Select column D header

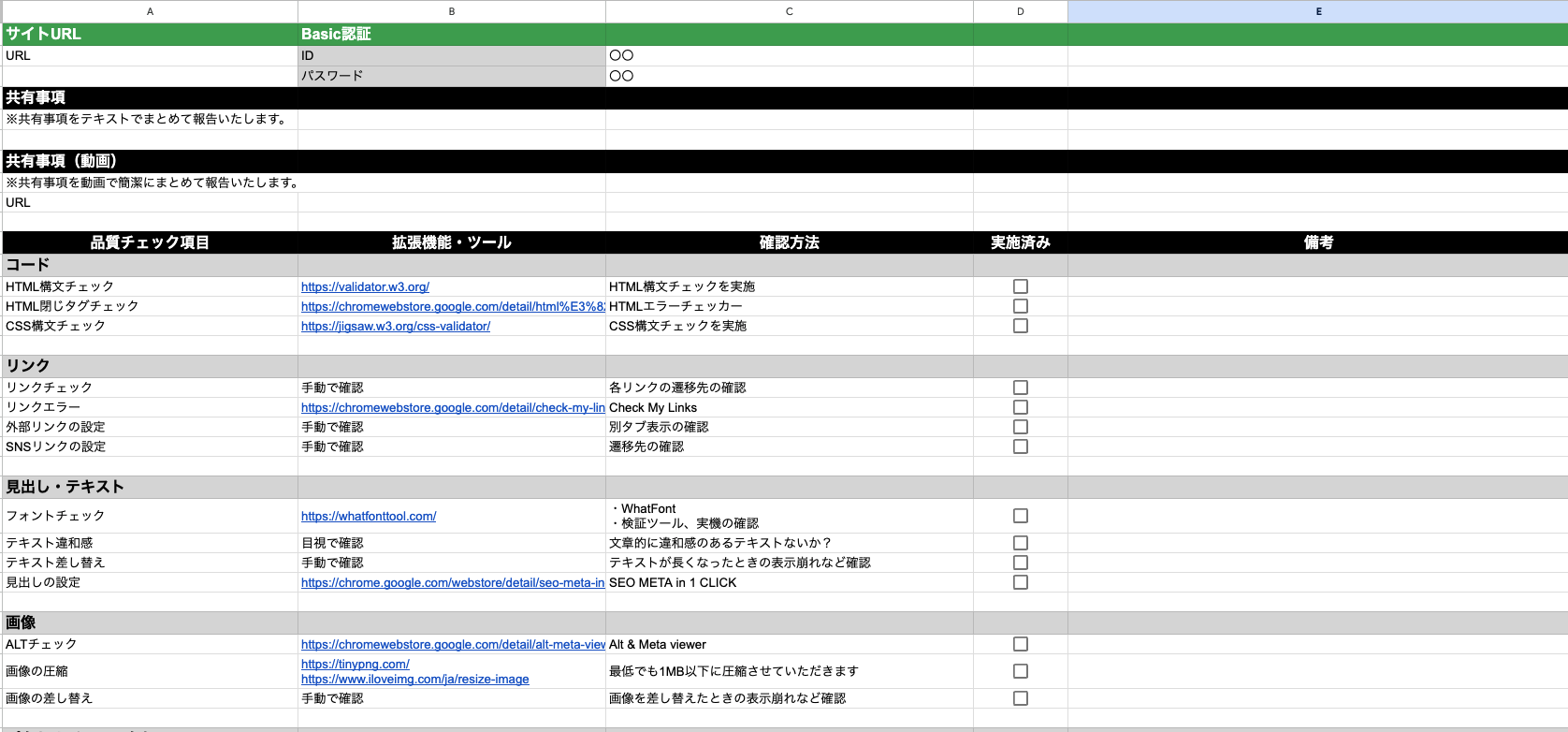pos(1021,11)
